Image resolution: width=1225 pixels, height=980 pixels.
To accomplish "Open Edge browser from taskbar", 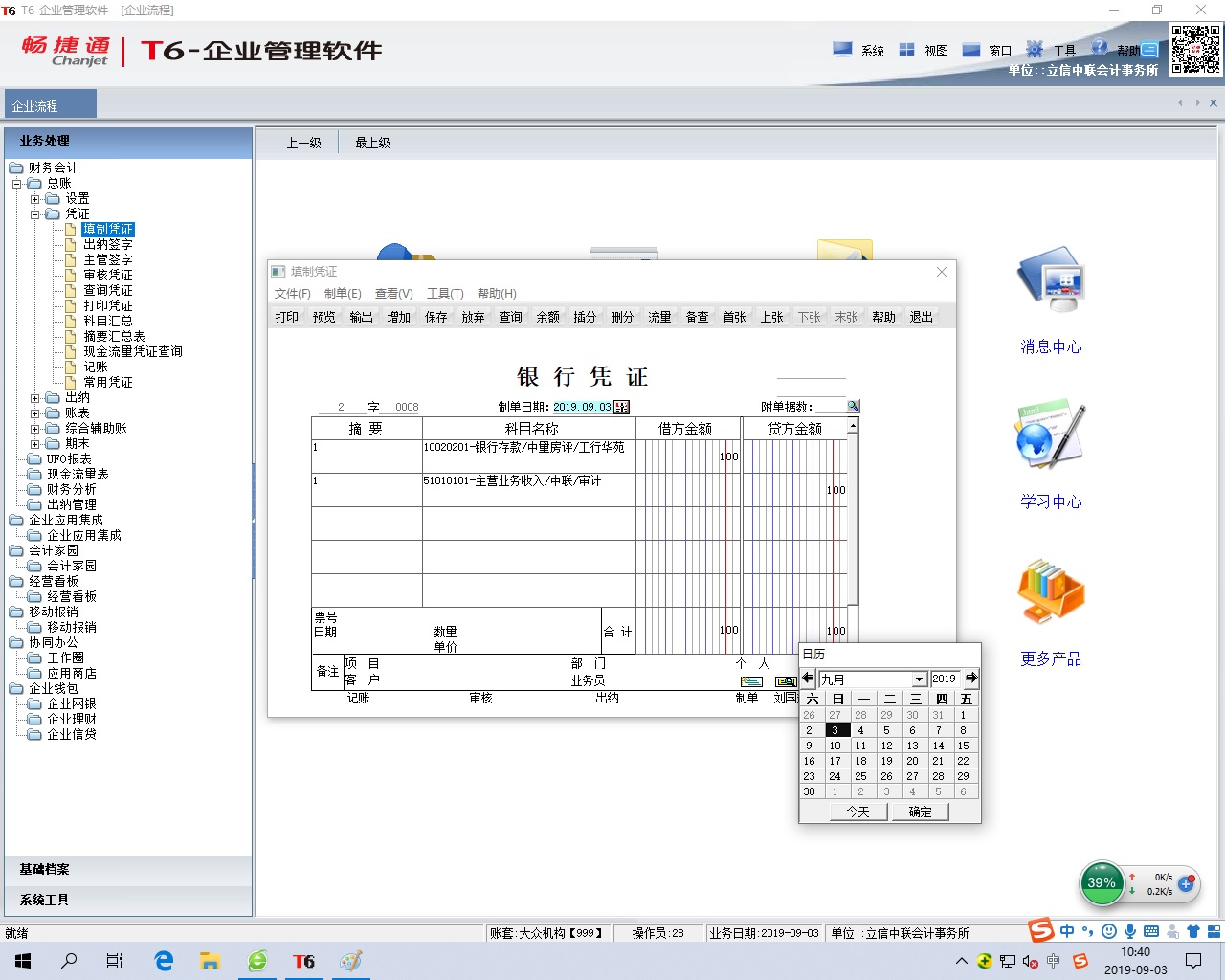I will click(x=164, y=961).
